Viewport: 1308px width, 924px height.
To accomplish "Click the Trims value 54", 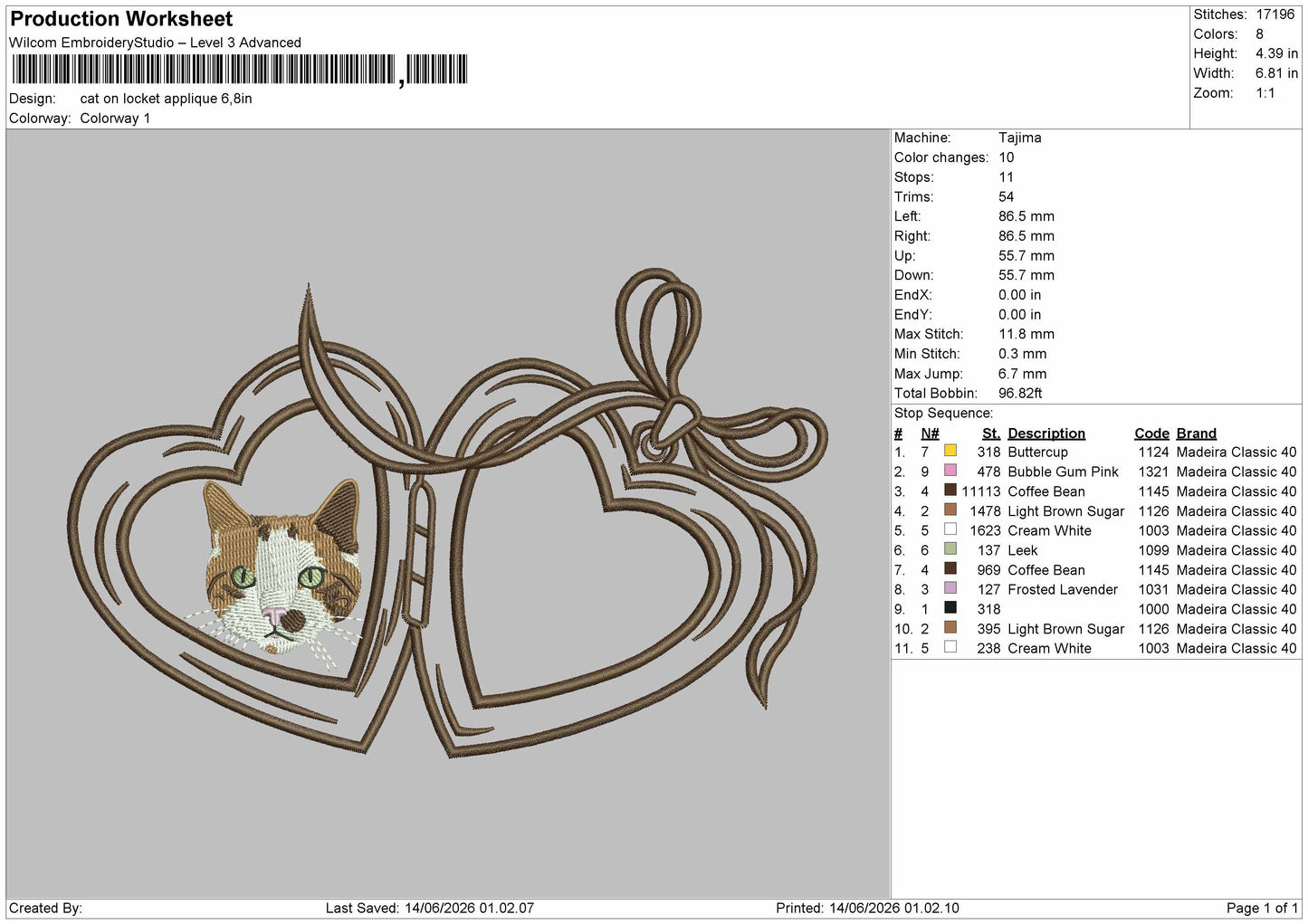I will click(x=1006, y=196).
